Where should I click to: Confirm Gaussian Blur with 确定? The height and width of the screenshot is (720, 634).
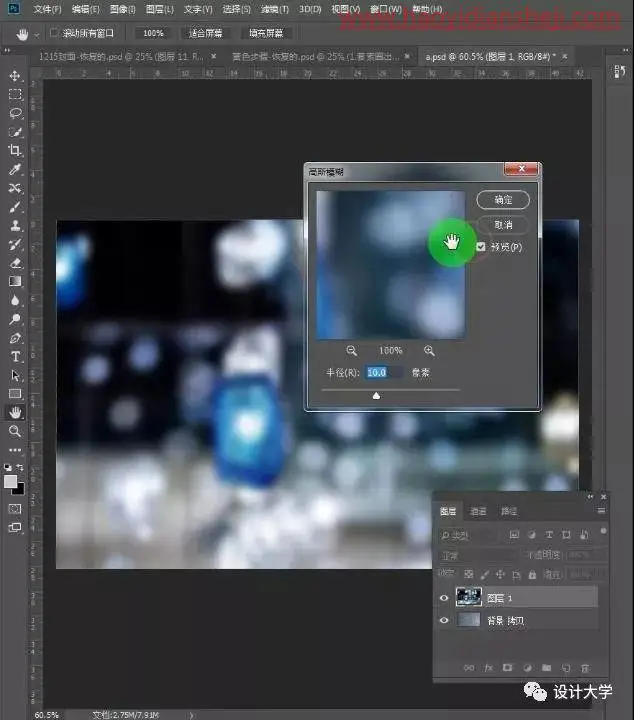click(x=503, y=200)
